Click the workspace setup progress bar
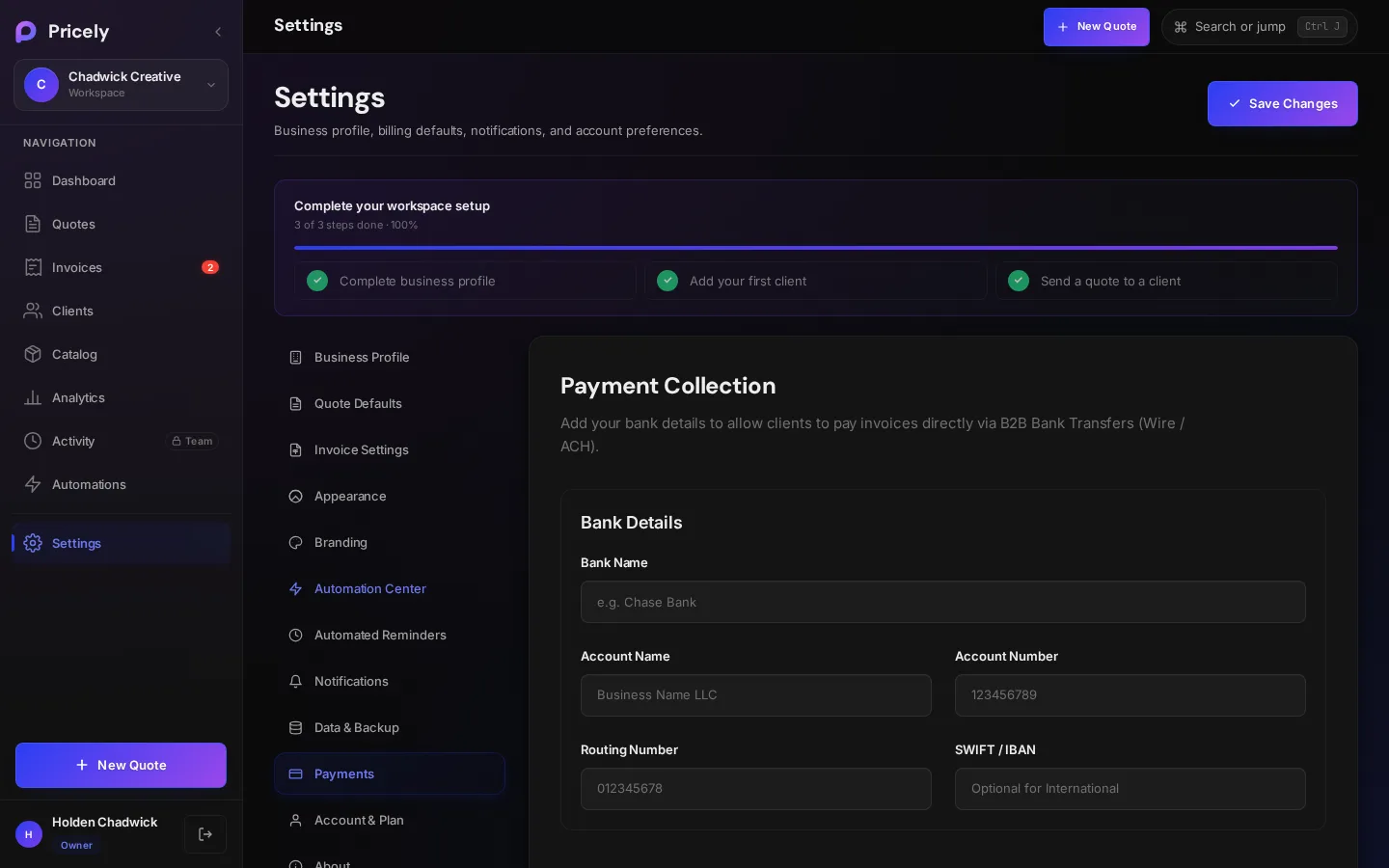 [x=816, y=248]
